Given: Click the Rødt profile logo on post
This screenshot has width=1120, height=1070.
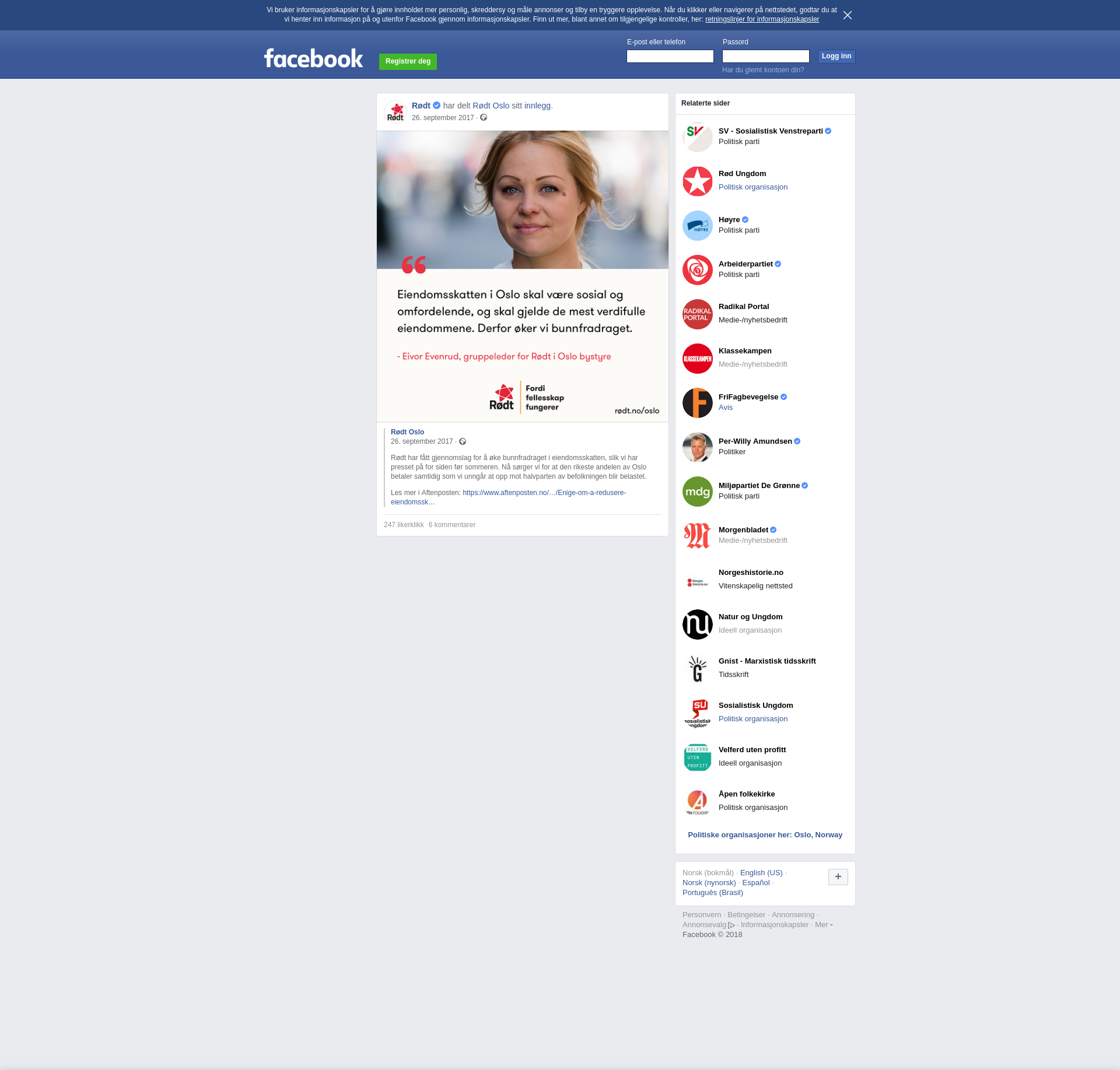Looking at the screenshot, I should point(395,111).
